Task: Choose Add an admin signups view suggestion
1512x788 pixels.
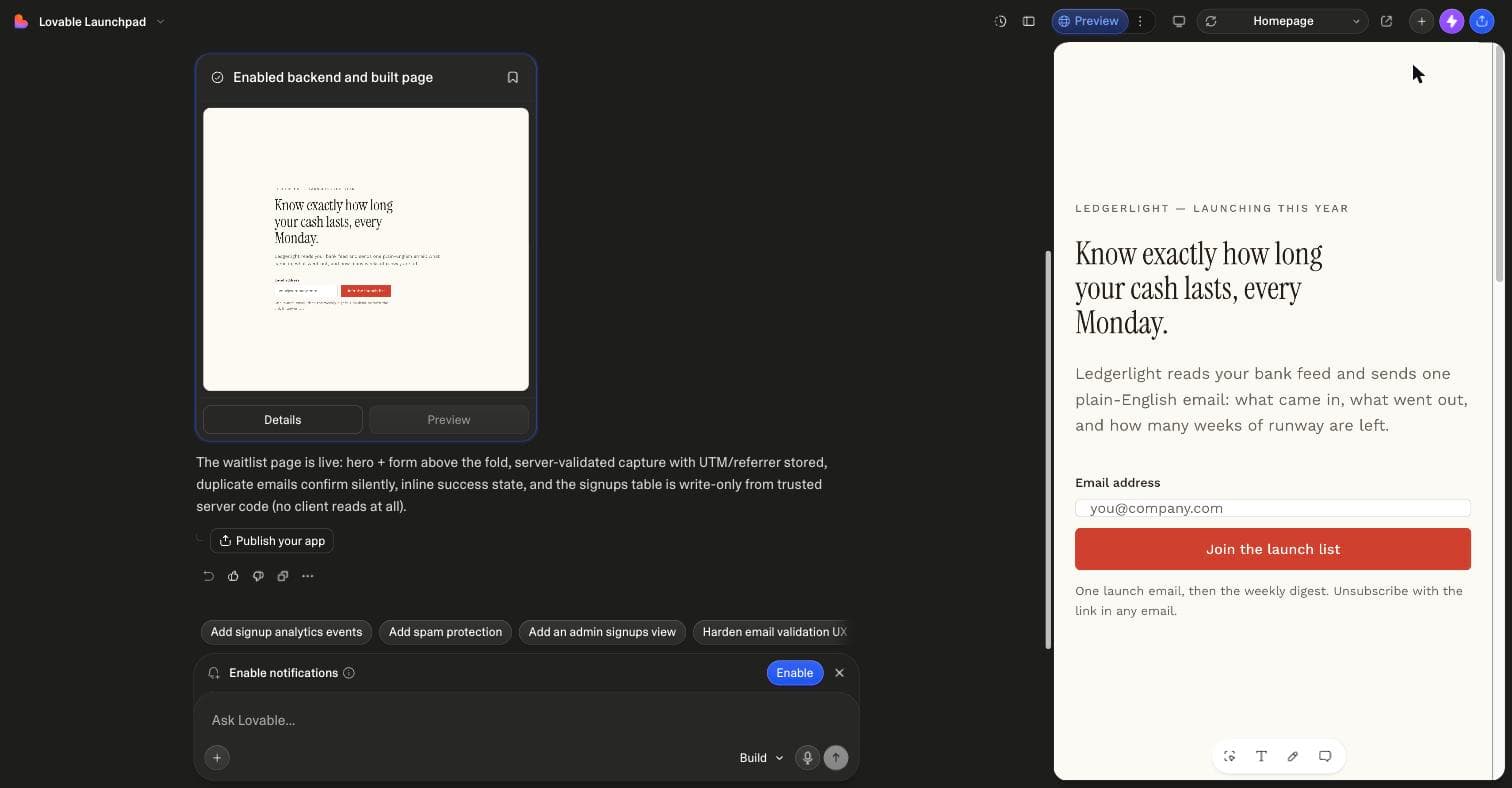Action: [602, 632]
